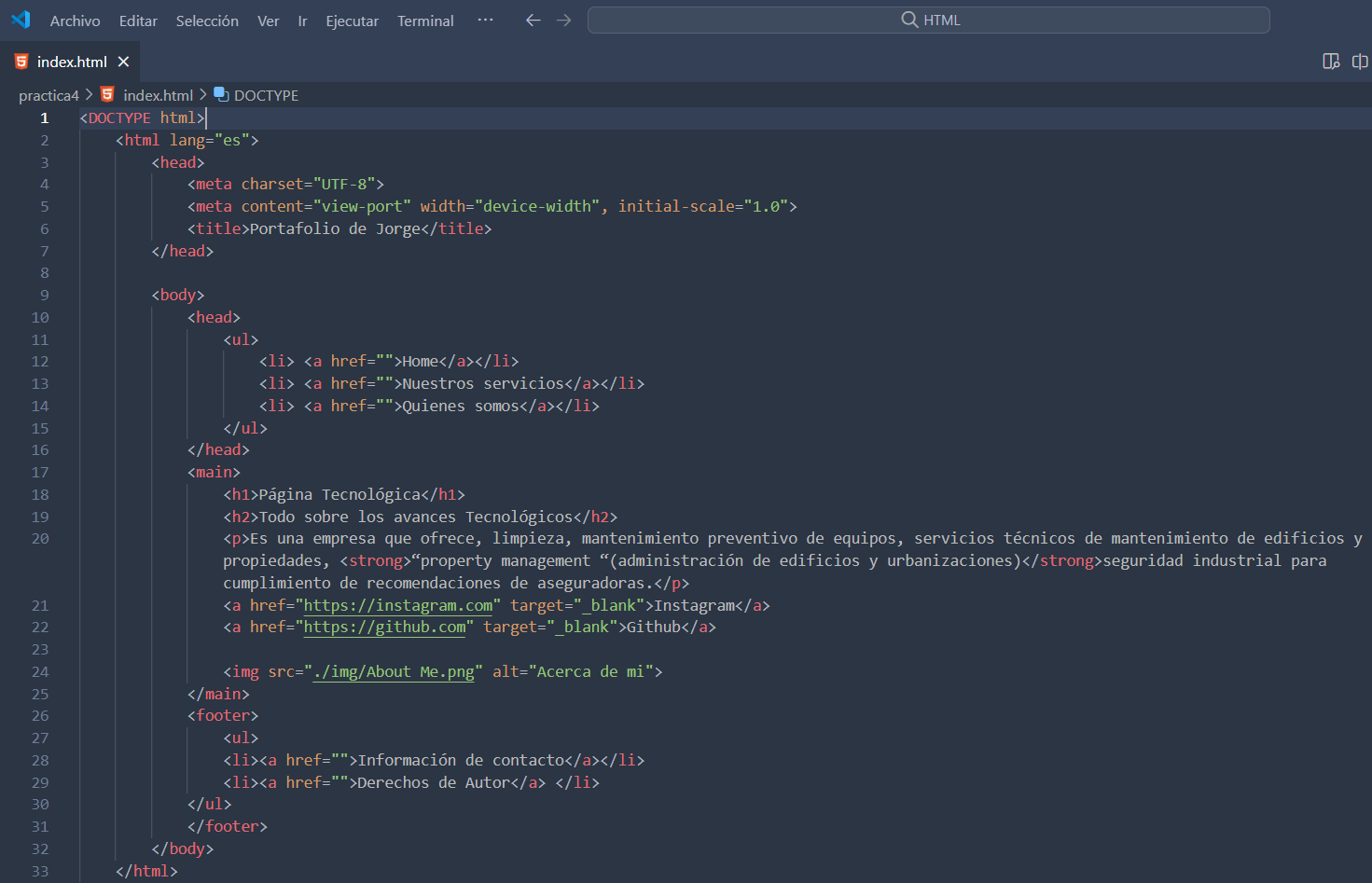Open the Ver menu
Image resolution: width=1372 pixels, height=883 pixels.
(269, 21)
